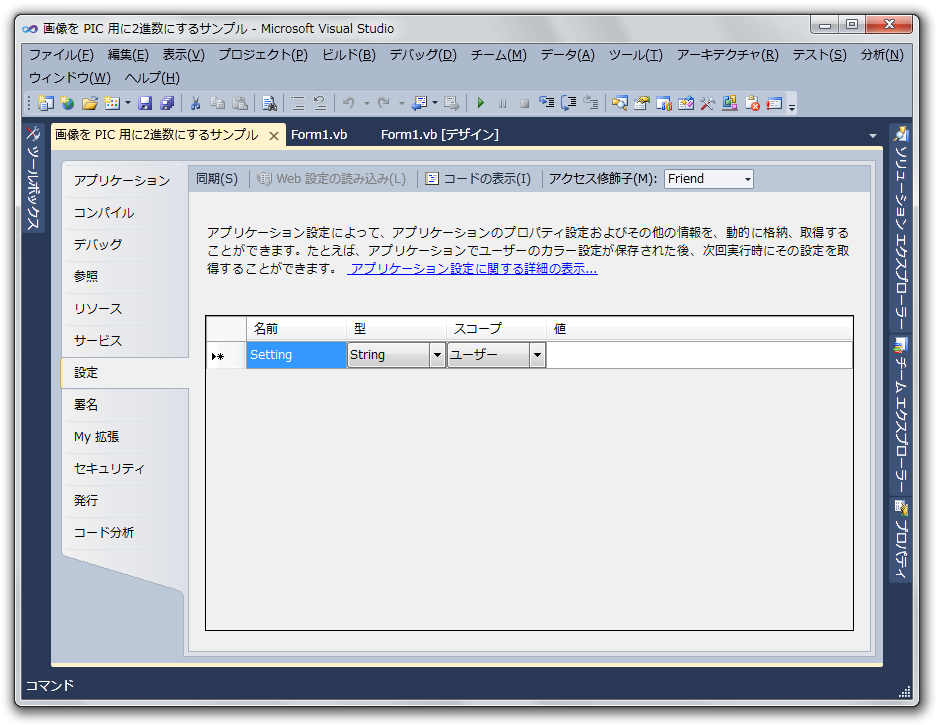Image resolution: width=938 pixels, height=725 pixels.
Task: Click the Find in Files binoculars icon
Action: (269, 103)
